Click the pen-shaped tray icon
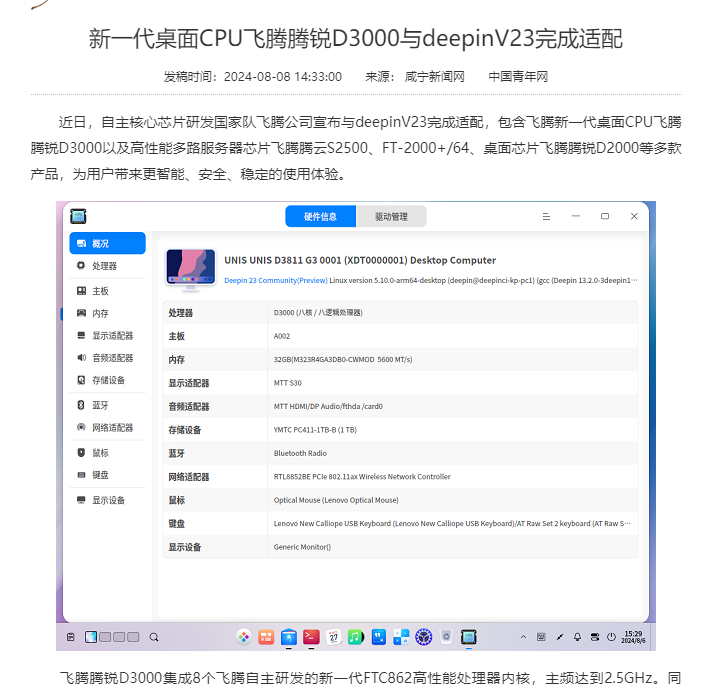The height and width of the screenshot is (698, 719). [559, 637]
